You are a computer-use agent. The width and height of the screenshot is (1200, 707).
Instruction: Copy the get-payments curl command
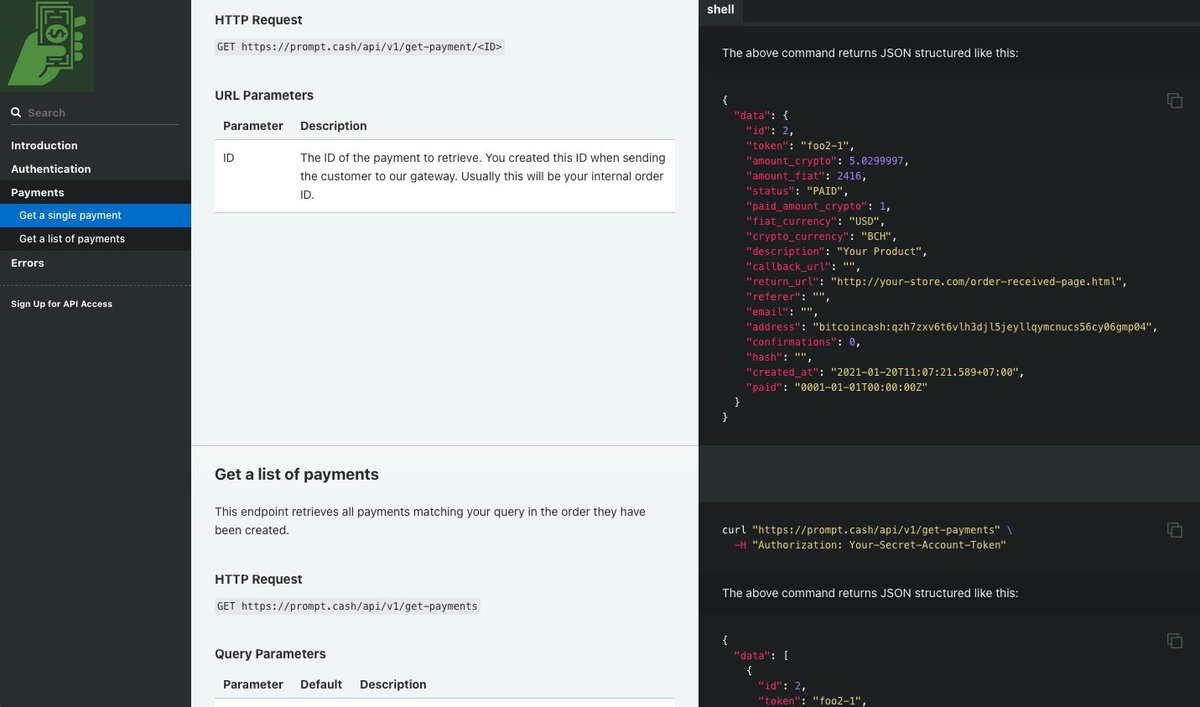tap(1175, 529)
